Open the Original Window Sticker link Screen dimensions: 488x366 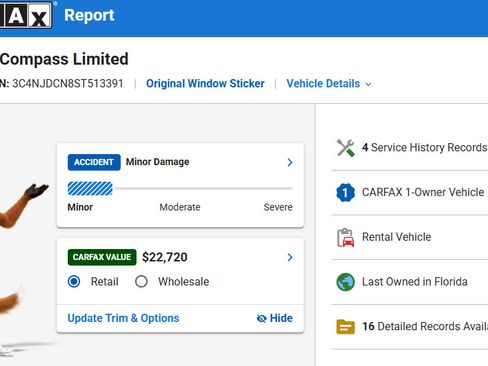(205, 83)
